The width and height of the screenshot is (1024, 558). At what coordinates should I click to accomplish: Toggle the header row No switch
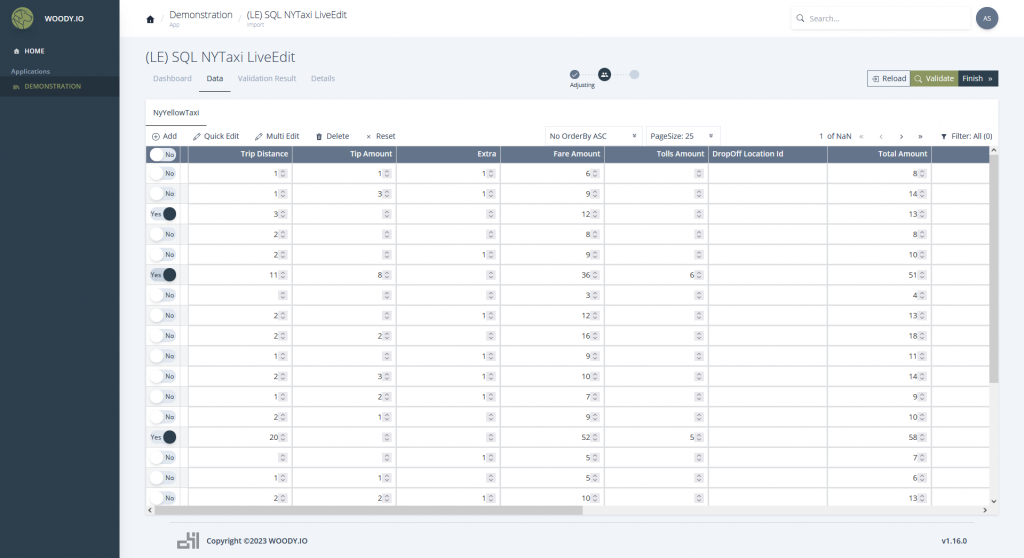pyautogui.click(x=162, y=154)
